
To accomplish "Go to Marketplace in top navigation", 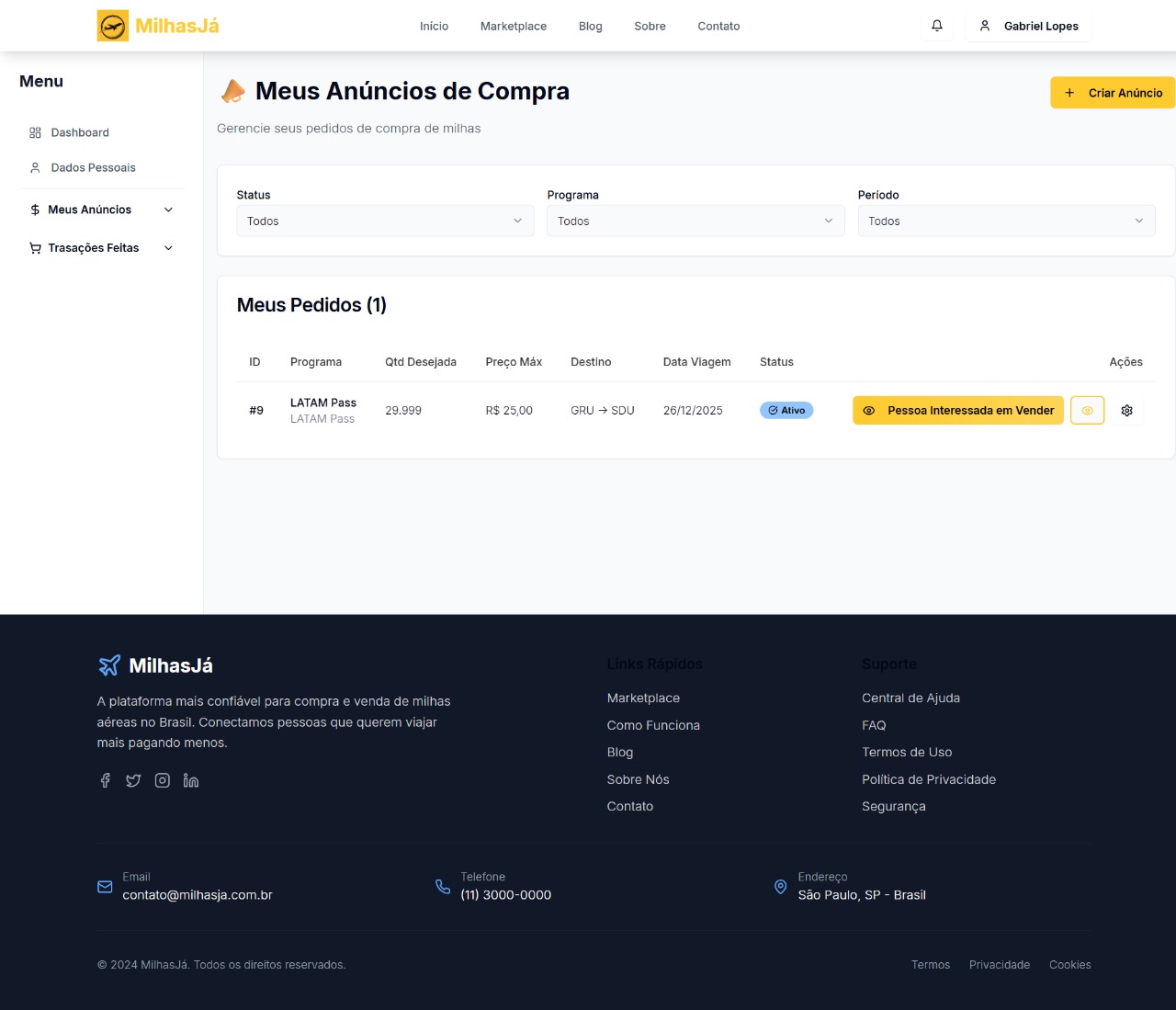I will (513, 26).
